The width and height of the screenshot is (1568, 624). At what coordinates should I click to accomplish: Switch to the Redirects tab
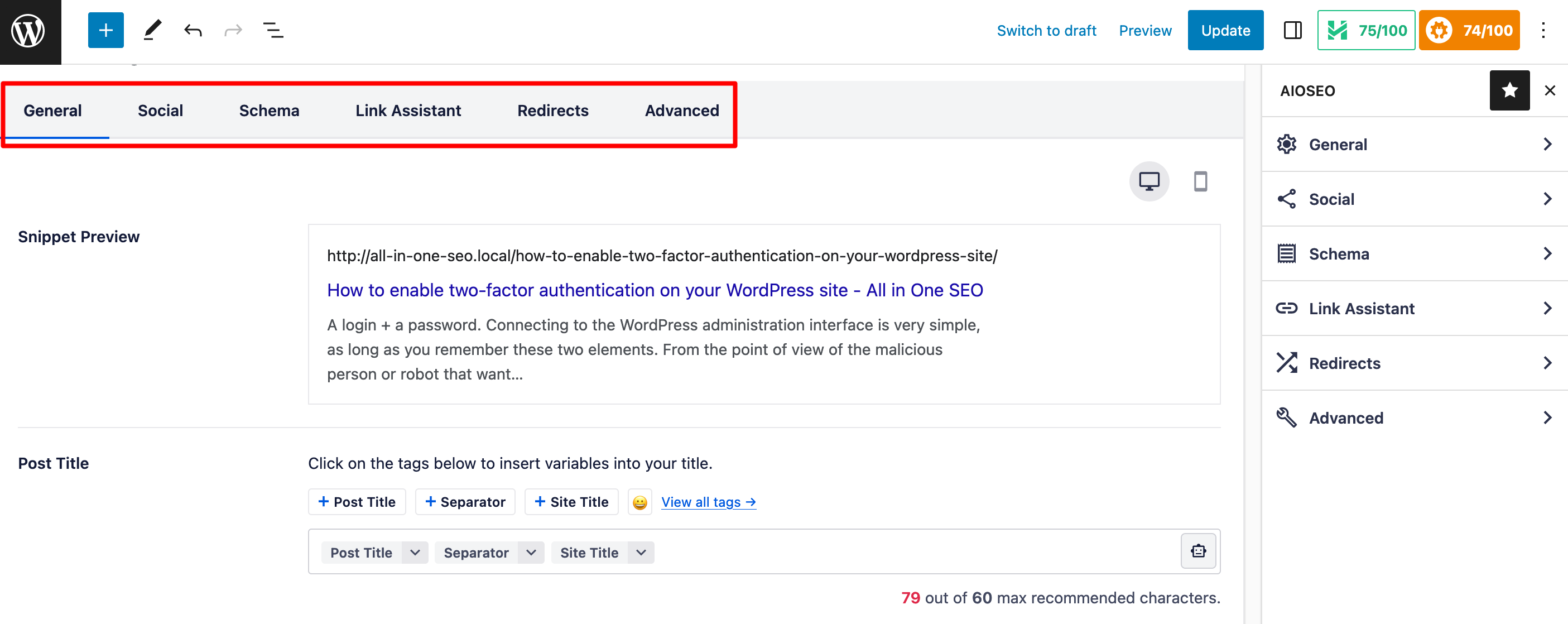tap(552, 111)
